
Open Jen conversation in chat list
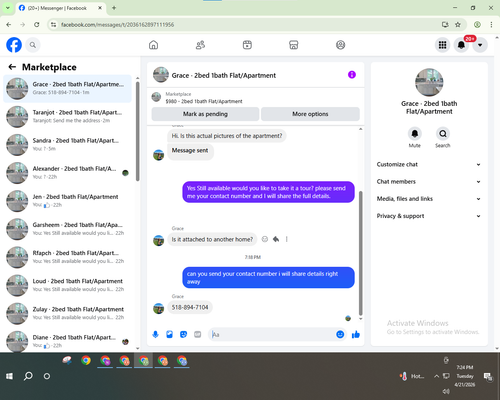pos(67,201)
